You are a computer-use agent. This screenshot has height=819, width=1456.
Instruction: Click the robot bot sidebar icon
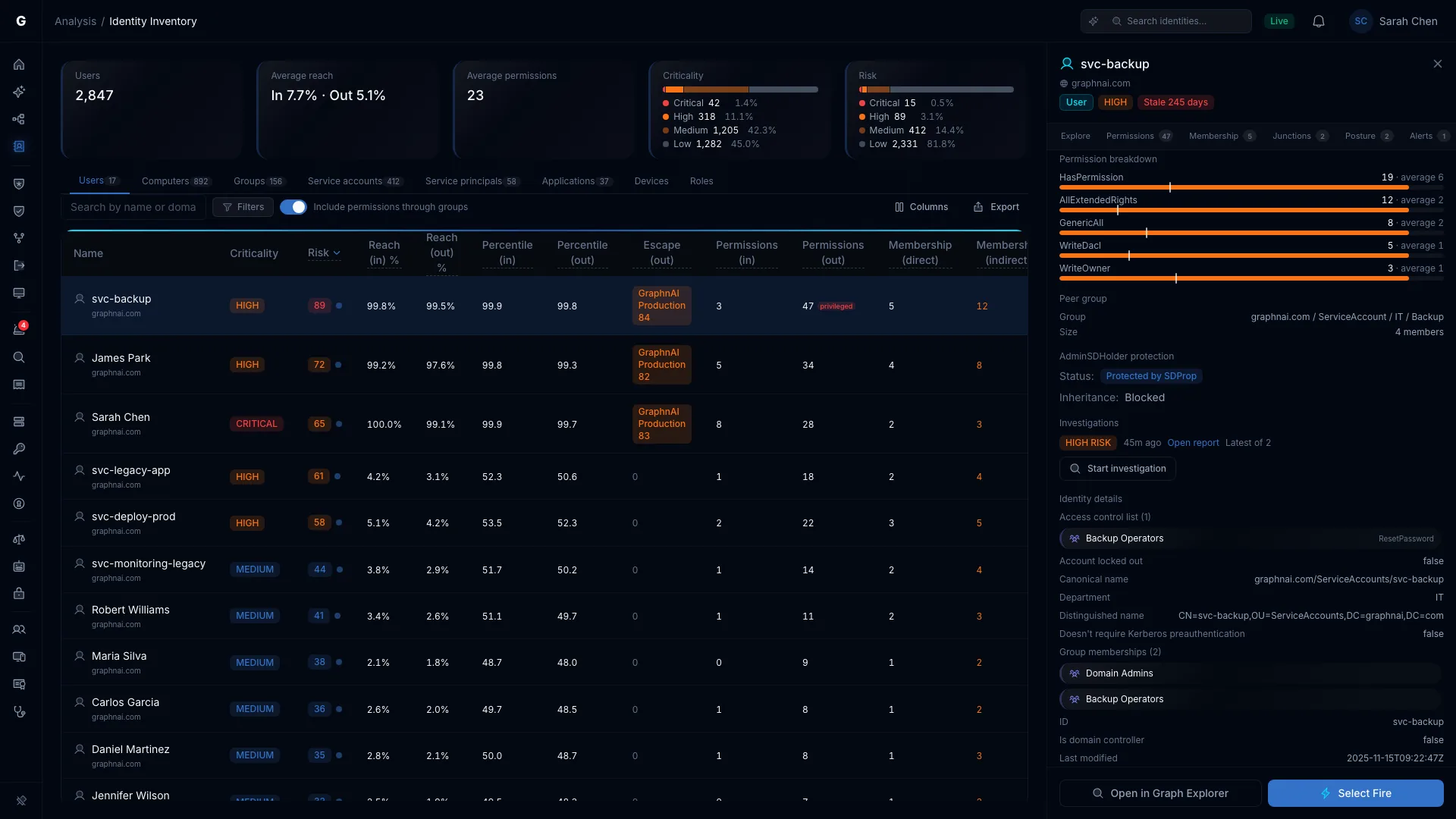[x=19, y=566]
